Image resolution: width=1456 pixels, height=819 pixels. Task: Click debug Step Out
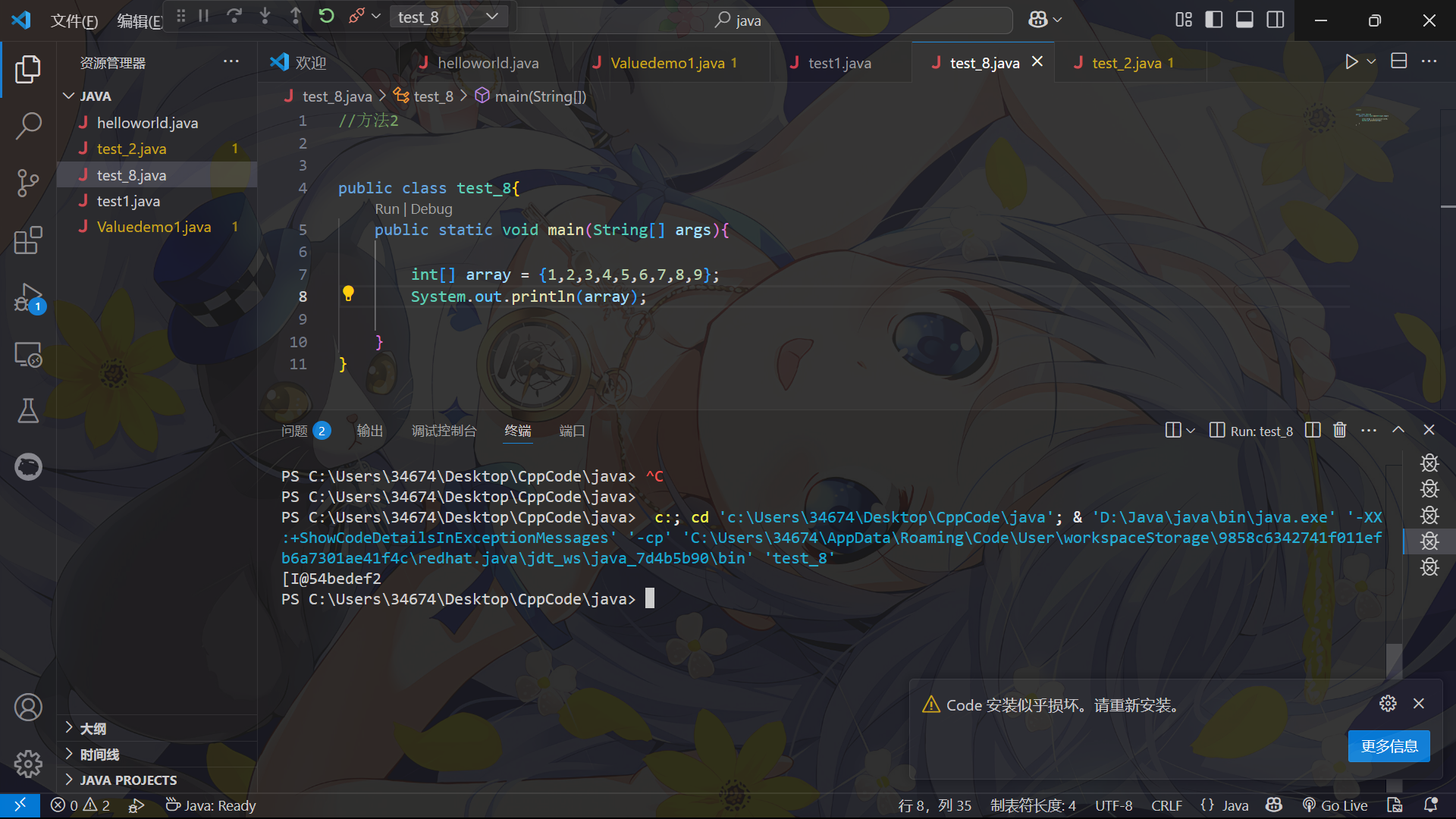296,16
